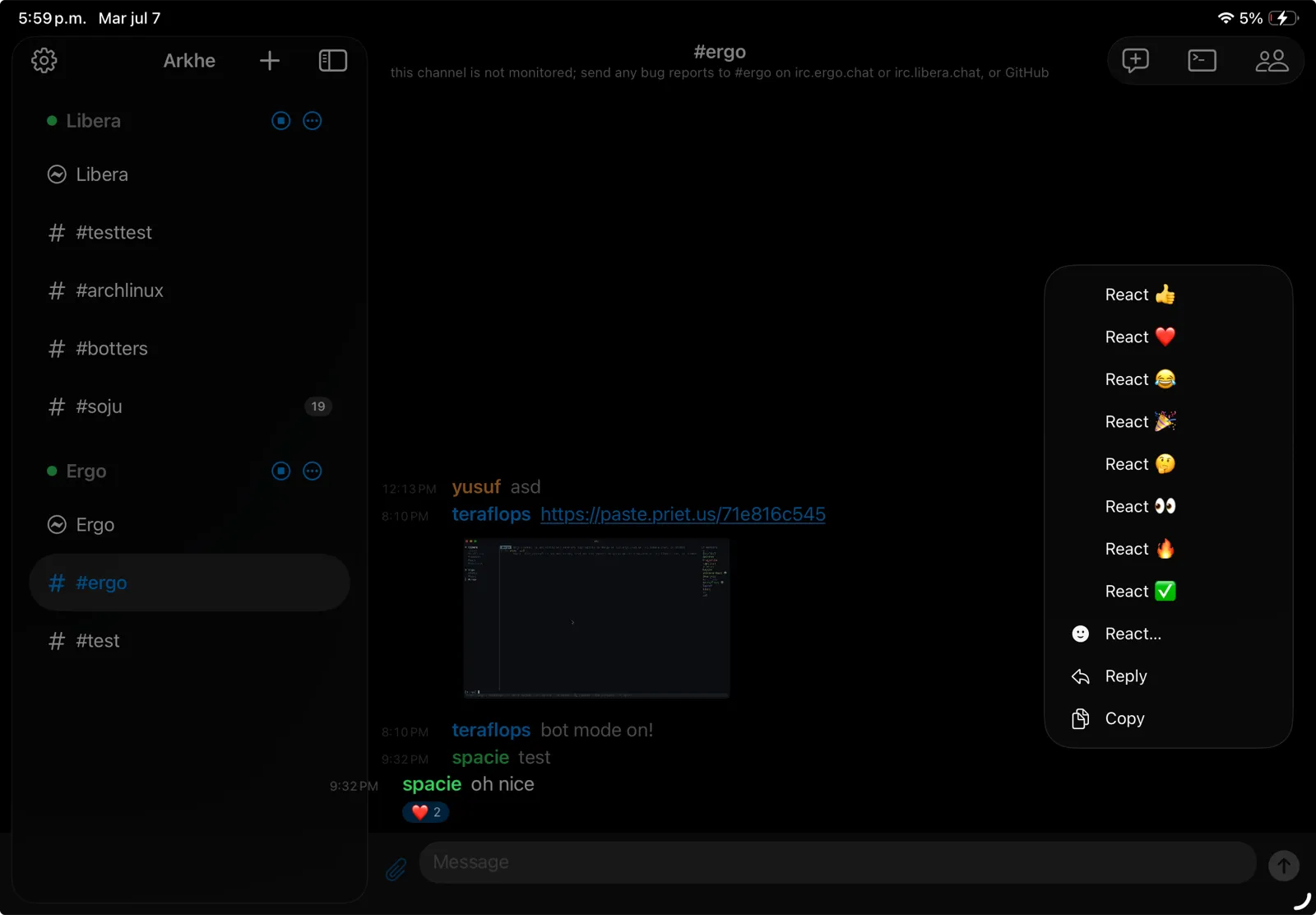The width and height of the screenshot is (1316, 915).
Task: React with eyes emoji
Action: coord(1168,506)
